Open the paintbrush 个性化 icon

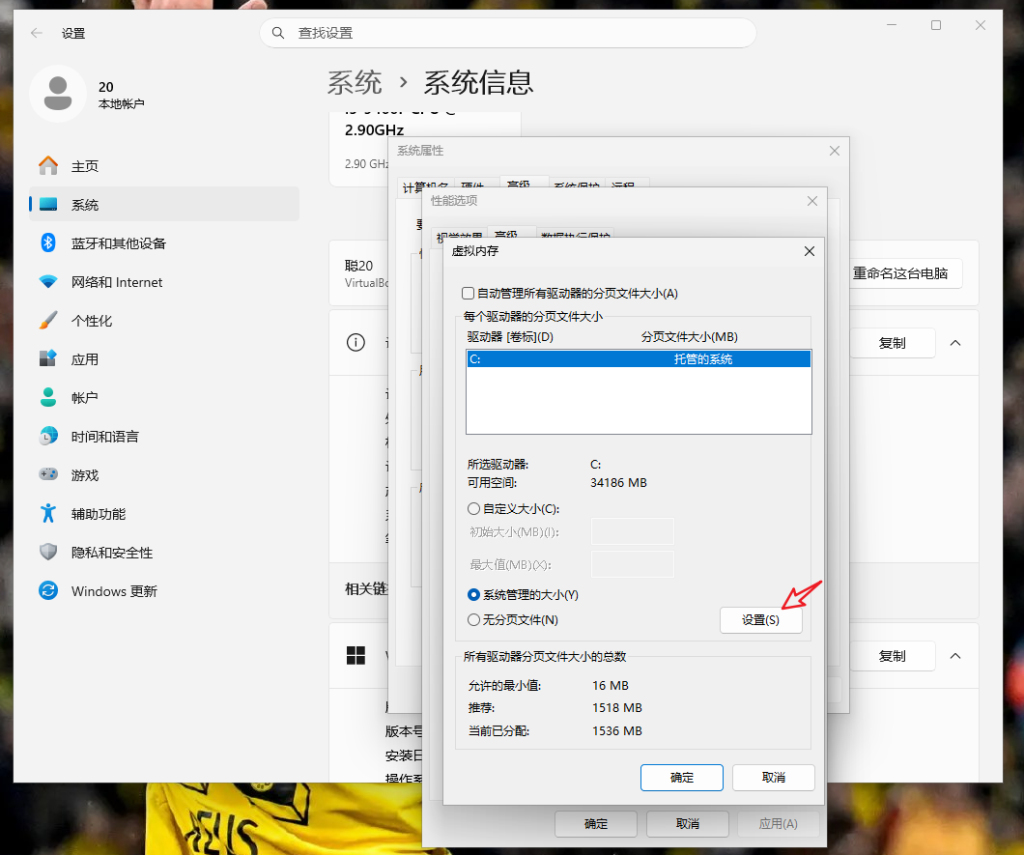[x=48, y=320]
